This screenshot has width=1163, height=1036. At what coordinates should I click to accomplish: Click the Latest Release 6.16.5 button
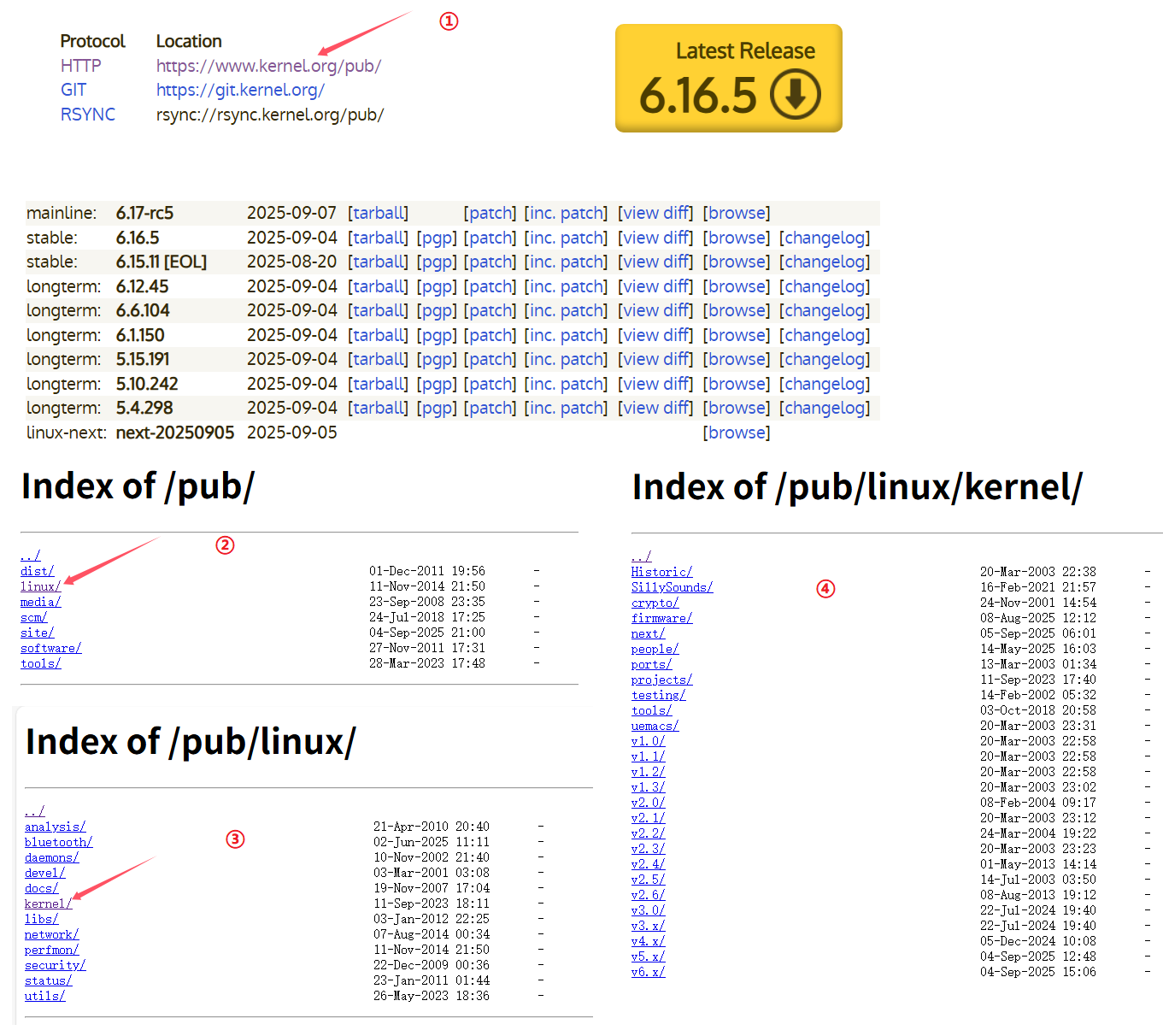pos(729,78)
